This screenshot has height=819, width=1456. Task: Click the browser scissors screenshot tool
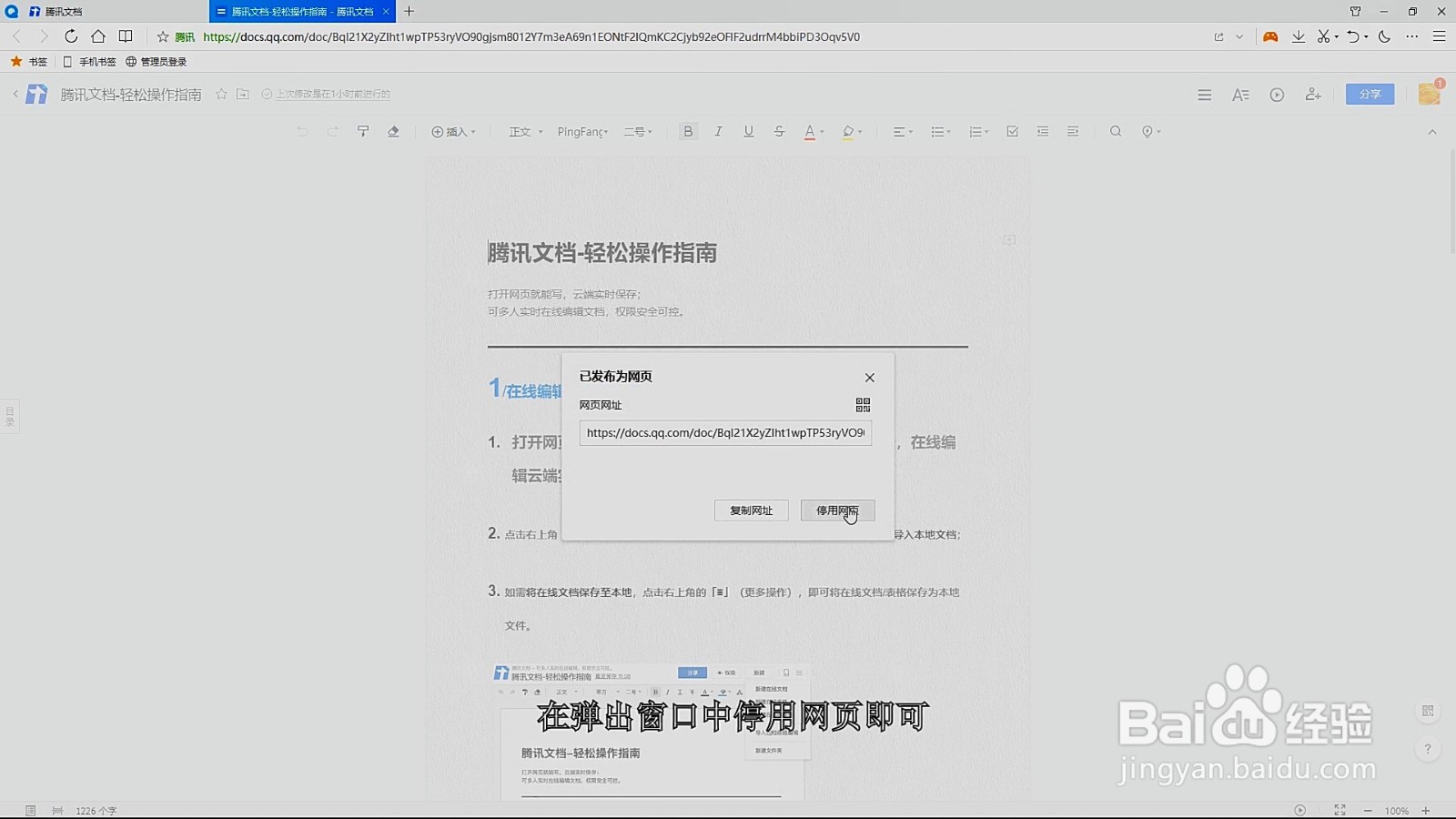1324,36
